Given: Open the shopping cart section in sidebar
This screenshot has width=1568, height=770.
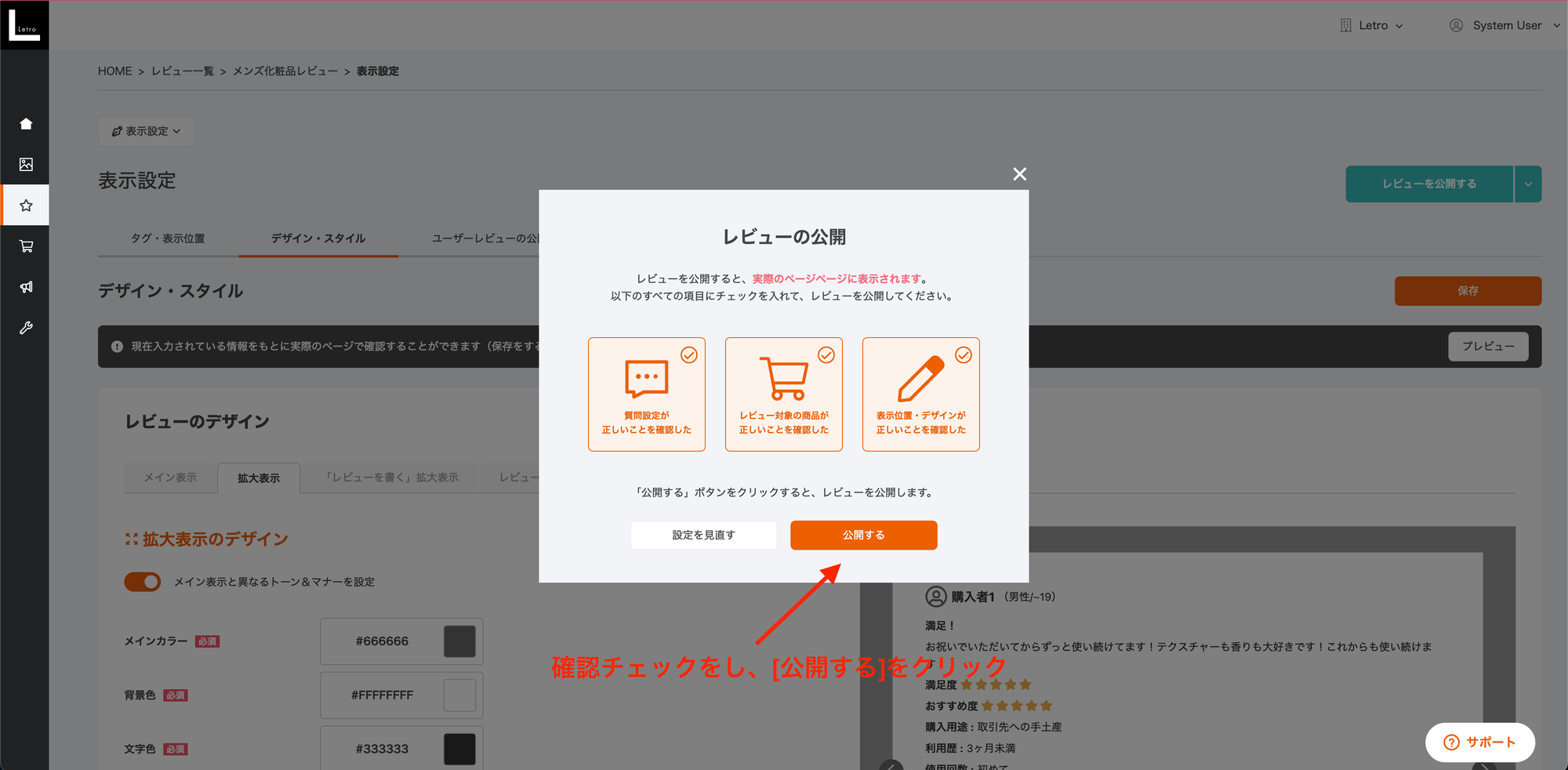Looking at the screenshot, I should (25, 245).
